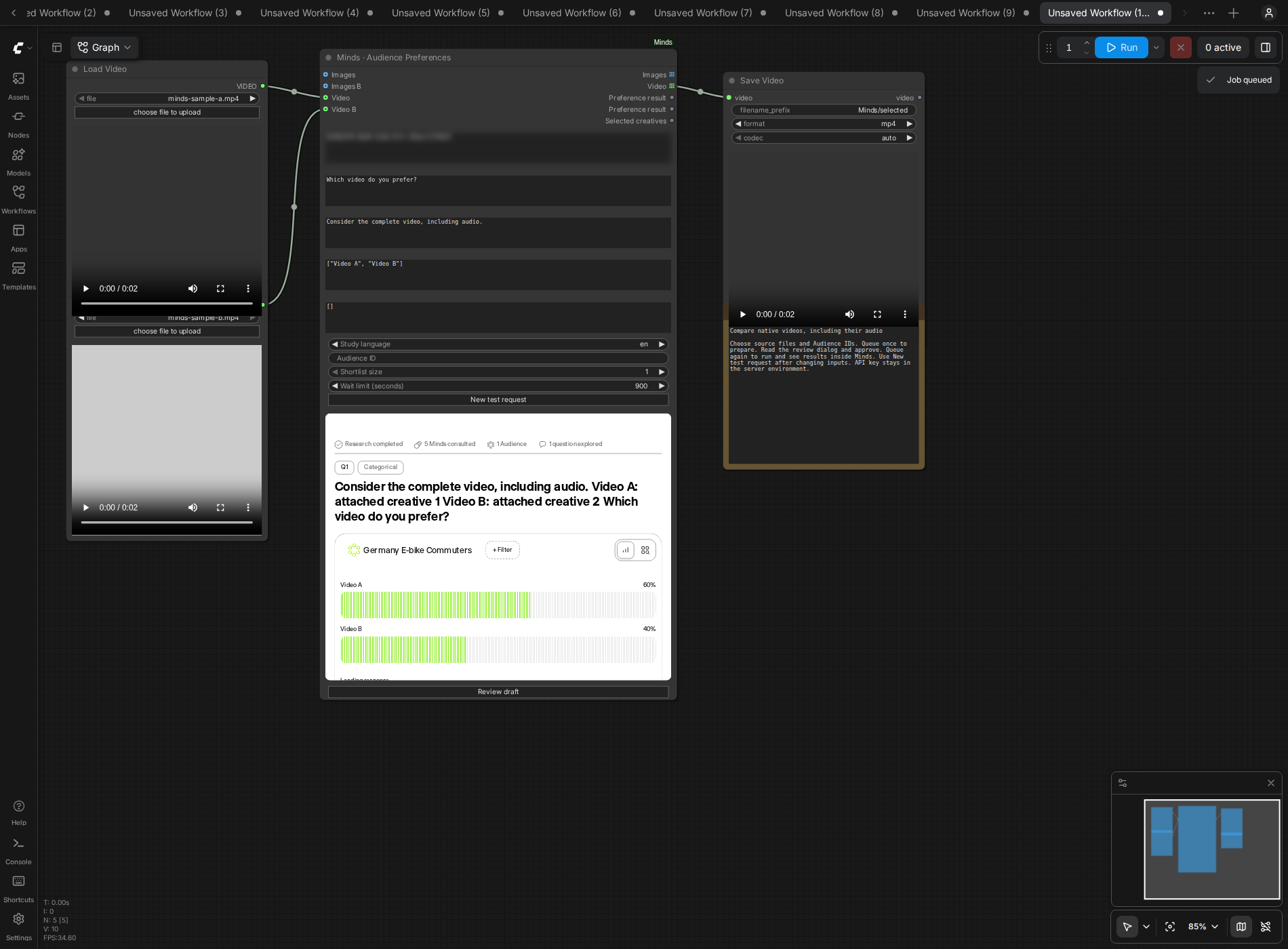Viewport: 1288px width, 949px height.
Task: Toggle the right side panel layout
Action: [x=1265, y=47]
